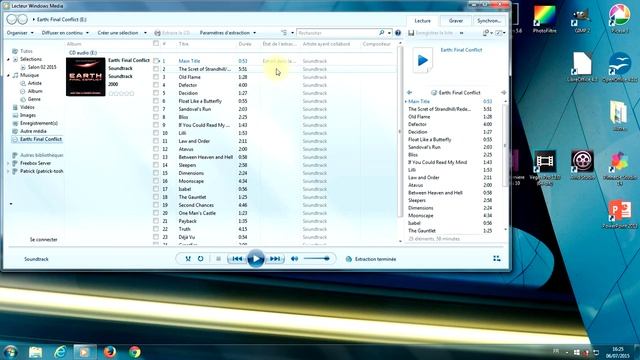The width and height of the screenshot is (640, 360).
Task: Switch to Now Playing mode icon
Action: point(497,258)
